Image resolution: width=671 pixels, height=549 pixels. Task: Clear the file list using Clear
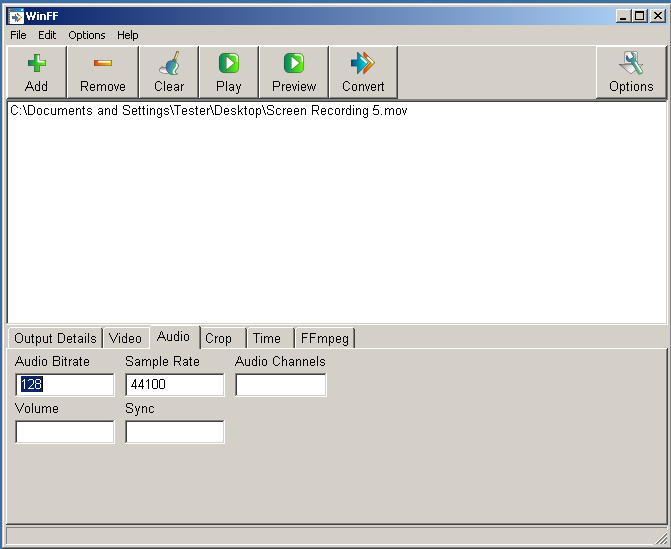[x=169, y=72]
